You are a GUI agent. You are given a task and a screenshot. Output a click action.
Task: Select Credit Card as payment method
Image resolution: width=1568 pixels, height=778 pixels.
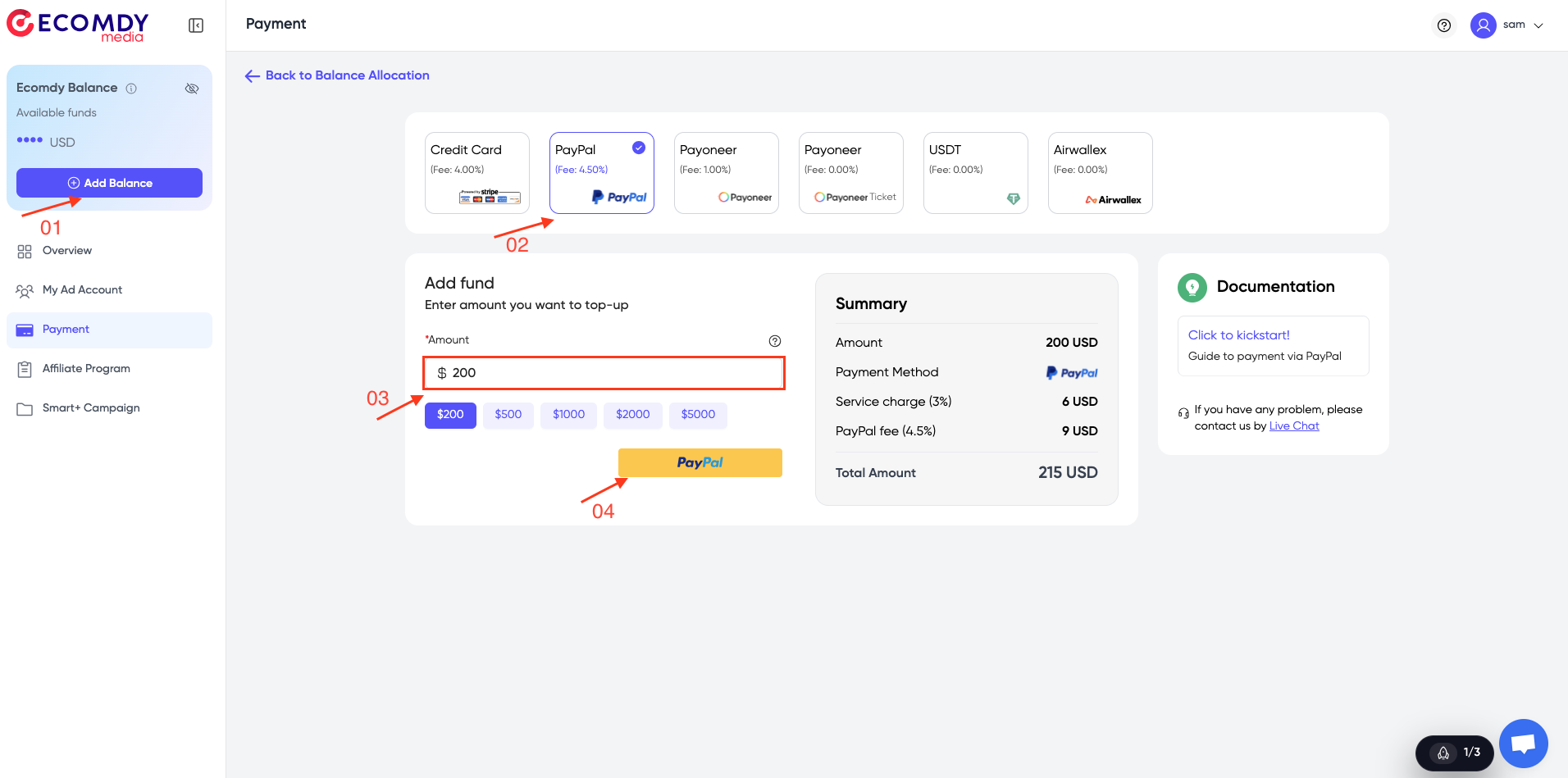pyautogui.click(x=476, y=172)
